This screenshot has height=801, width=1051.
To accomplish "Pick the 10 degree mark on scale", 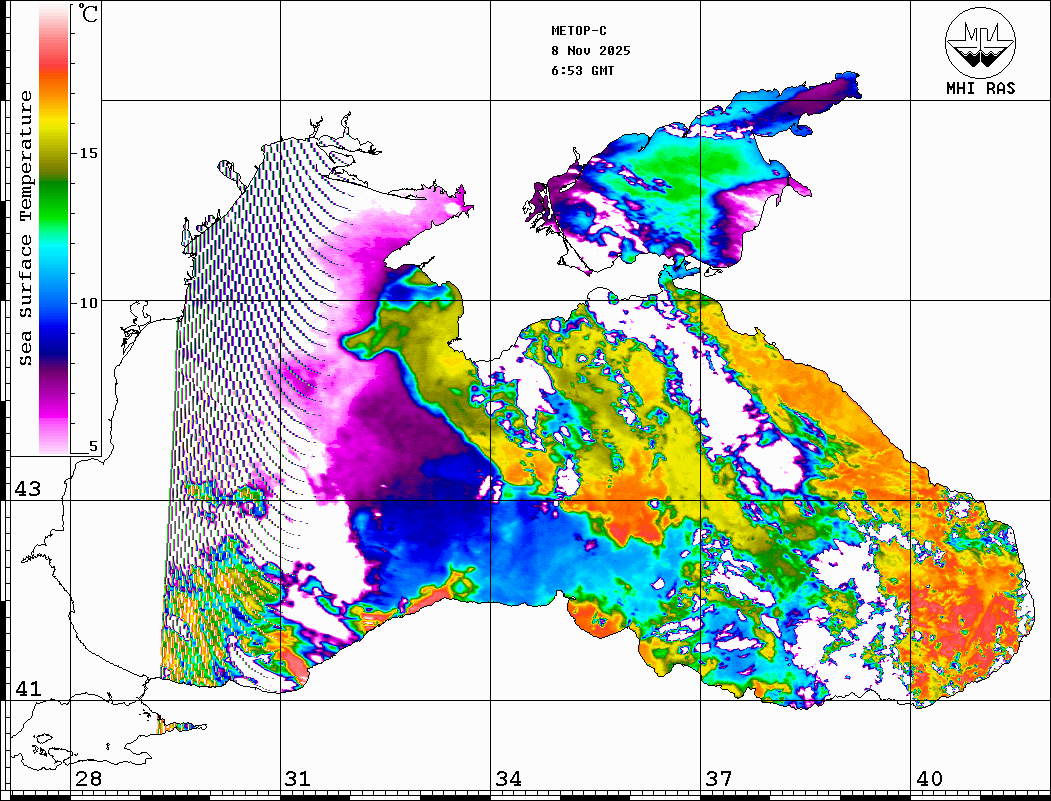I will pos(89,302).
